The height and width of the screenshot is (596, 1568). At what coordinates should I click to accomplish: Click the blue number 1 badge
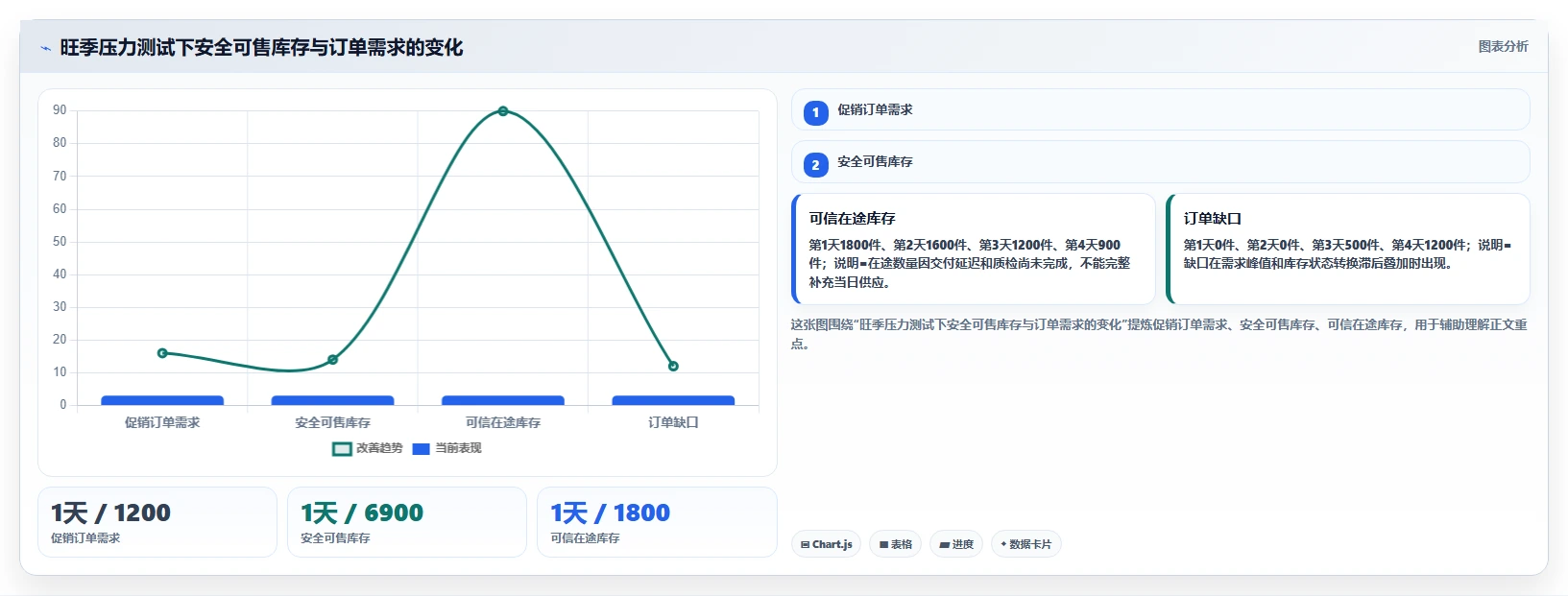815,113
